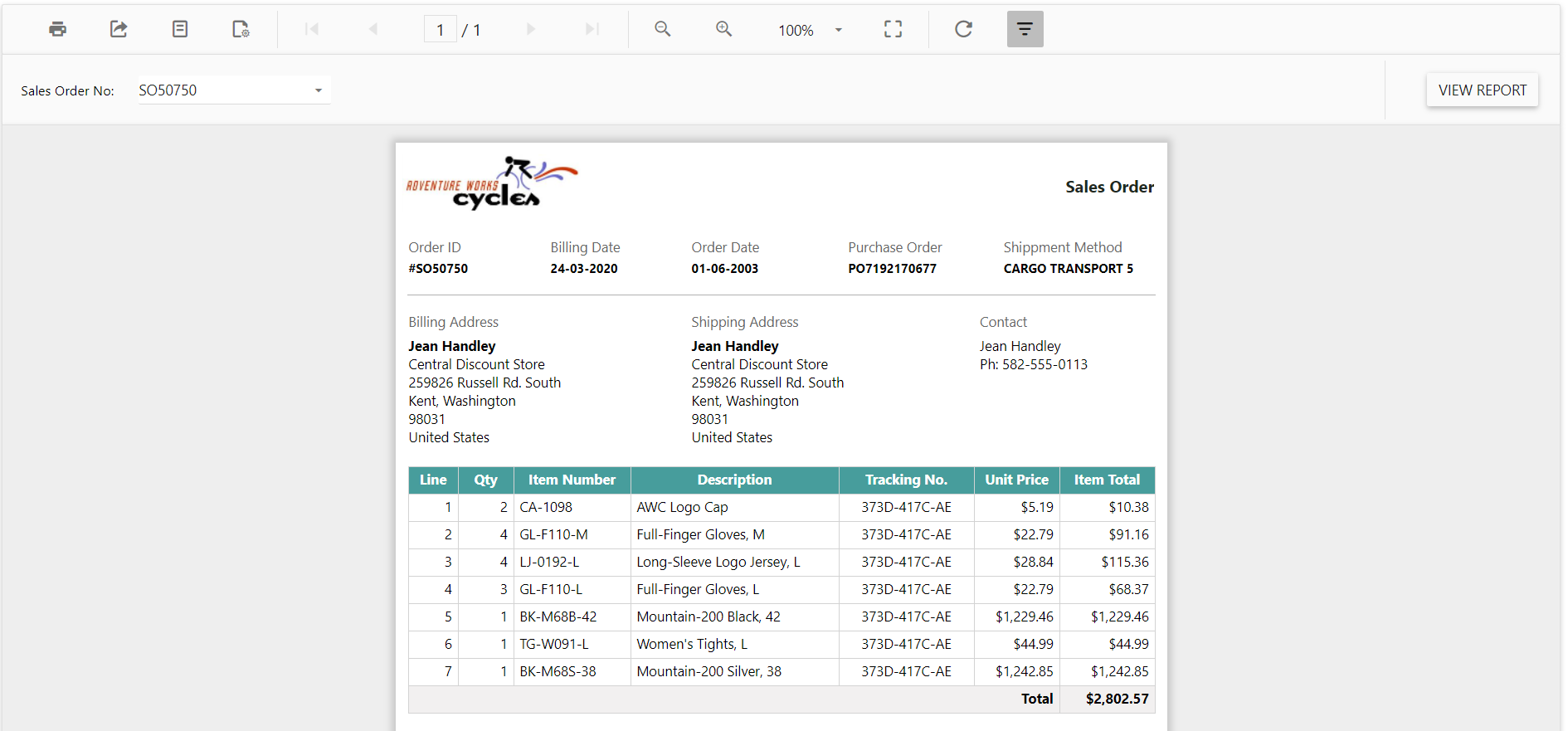Image resolution: width=1568 pixels, height=731 pixels.
Task: Click the Adventure Works Cycles logo
Action: 491,183
